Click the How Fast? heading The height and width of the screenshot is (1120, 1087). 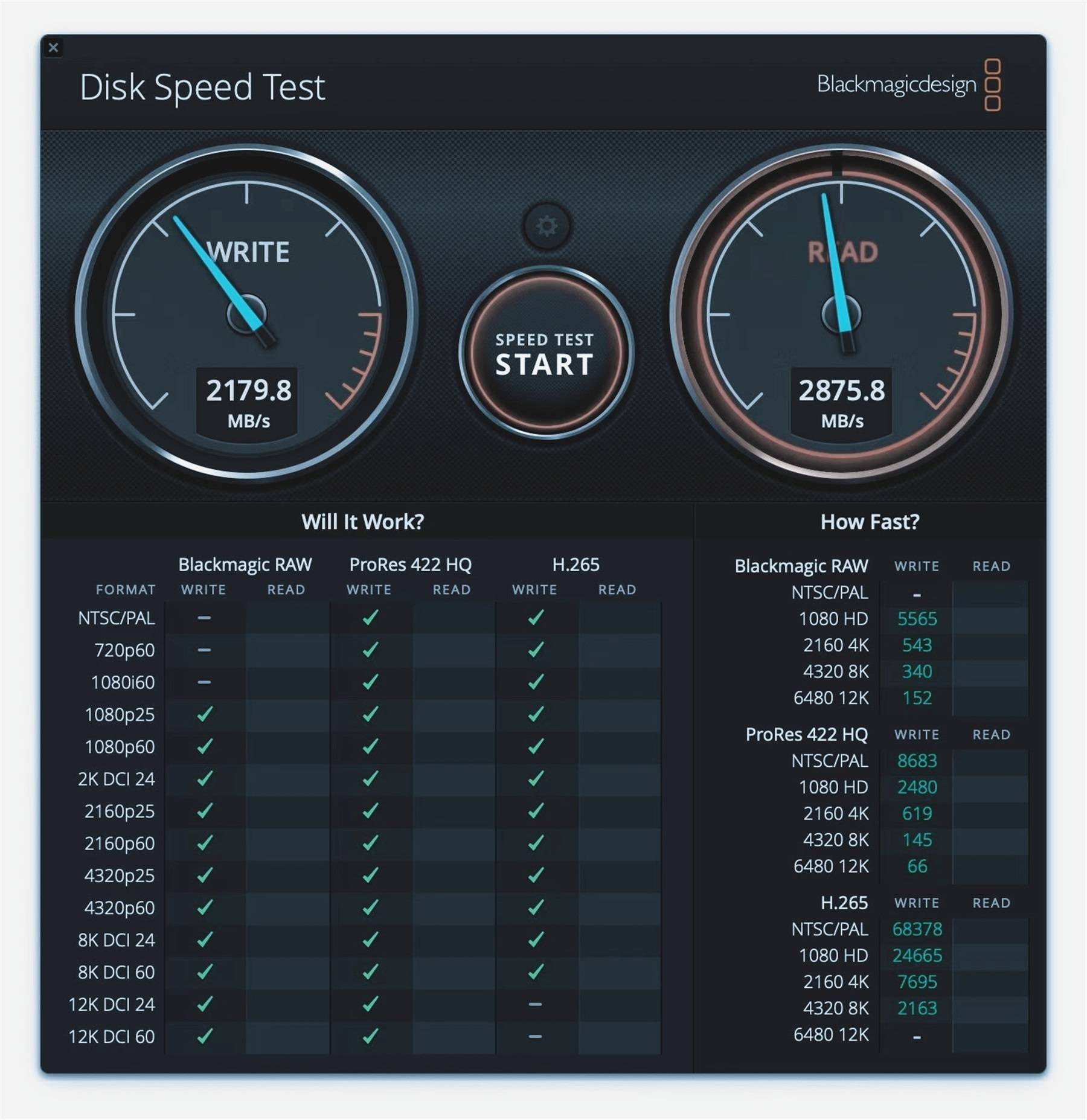pyautogui.click(x=870, y=522)
